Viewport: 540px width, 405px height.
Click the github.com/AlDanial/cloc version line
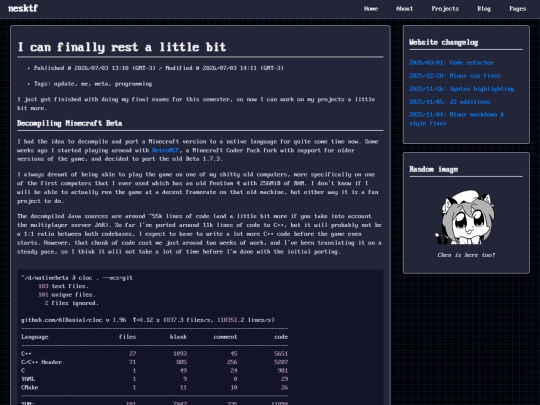tap(148, 320)
